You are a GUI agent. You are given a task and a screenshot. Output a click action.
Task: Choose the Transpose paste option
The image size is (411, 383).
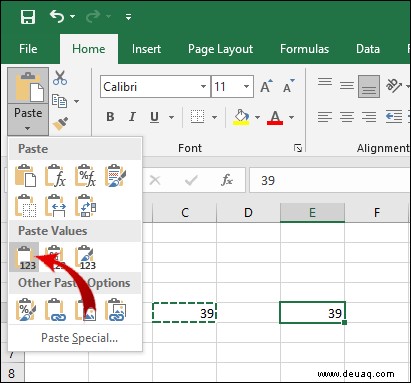pyautogui.click(x=85, y=206)
